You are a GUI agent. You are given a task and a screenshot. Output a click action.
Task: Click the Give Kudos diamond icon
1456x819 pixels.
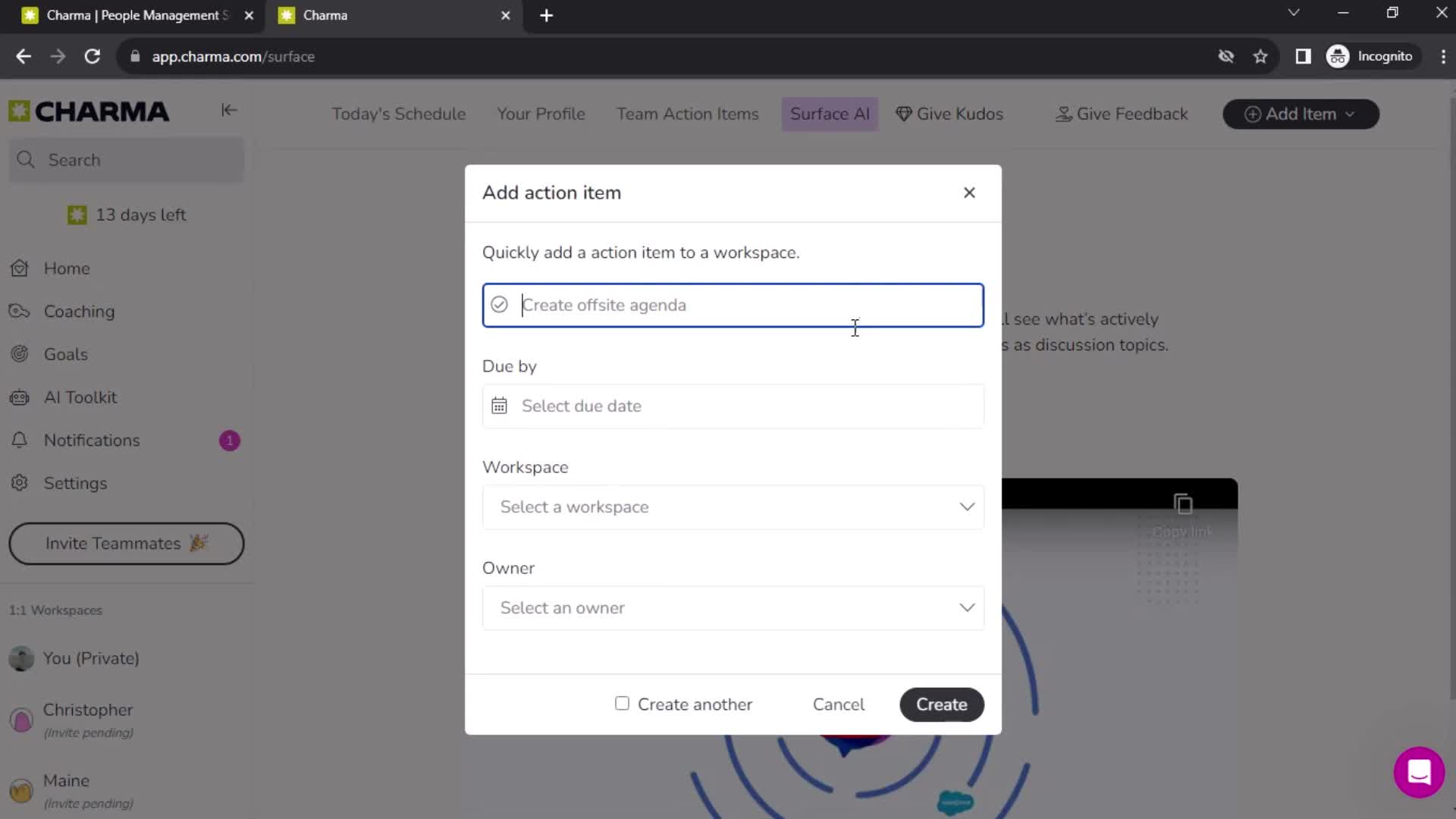[903, 113]
